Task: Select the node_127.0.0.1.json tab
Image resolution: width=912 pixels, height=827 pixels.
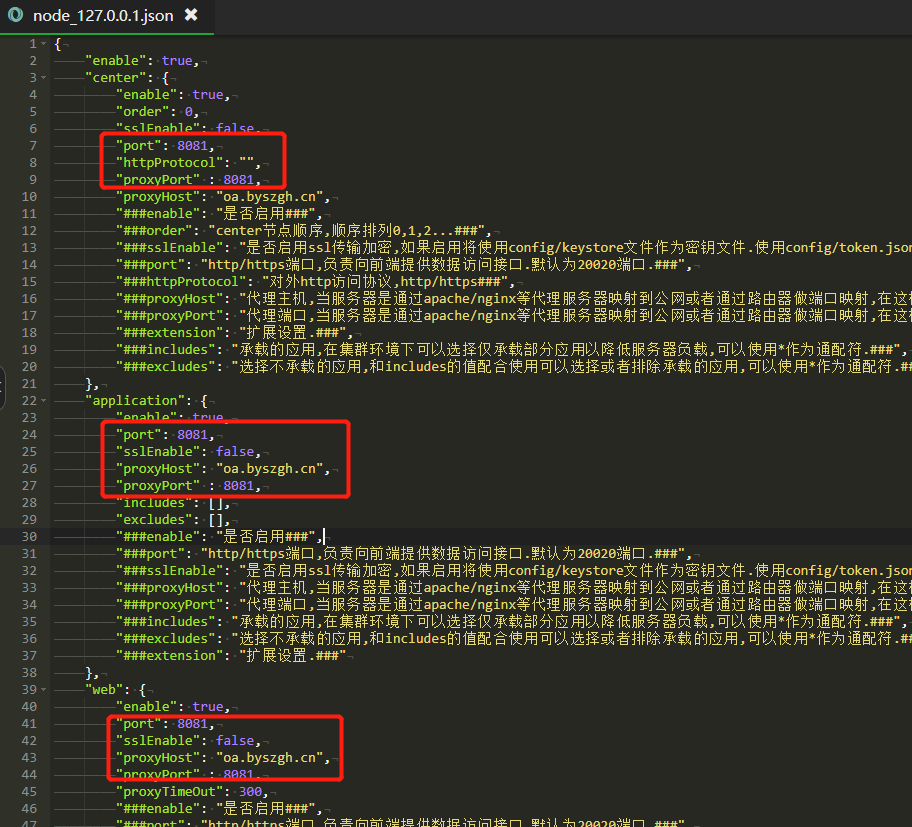Action: coord(101,16)
